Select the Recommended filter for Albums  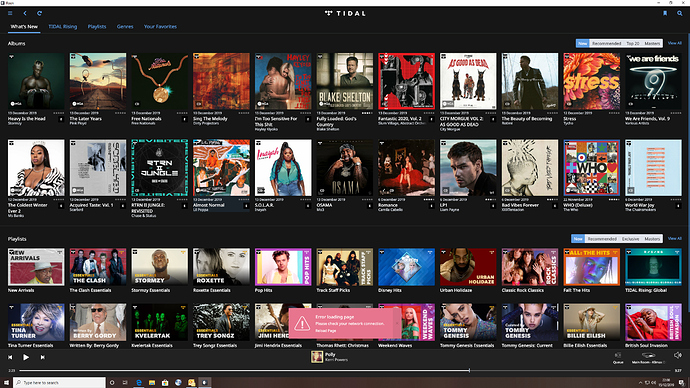pos(606,43)
